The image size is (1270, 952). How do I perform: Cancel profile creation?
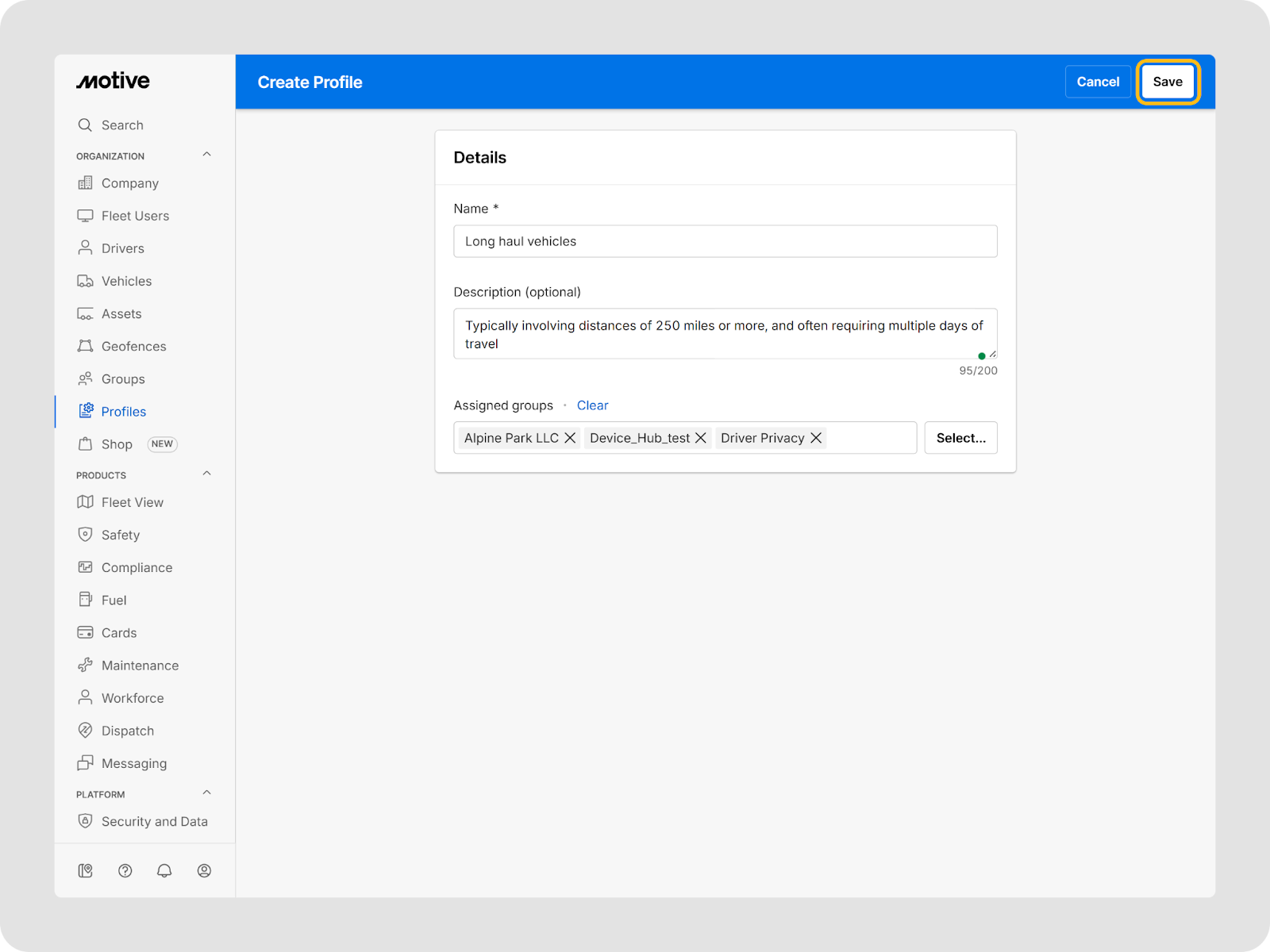pyautogui.click(x=1098, y=82)
